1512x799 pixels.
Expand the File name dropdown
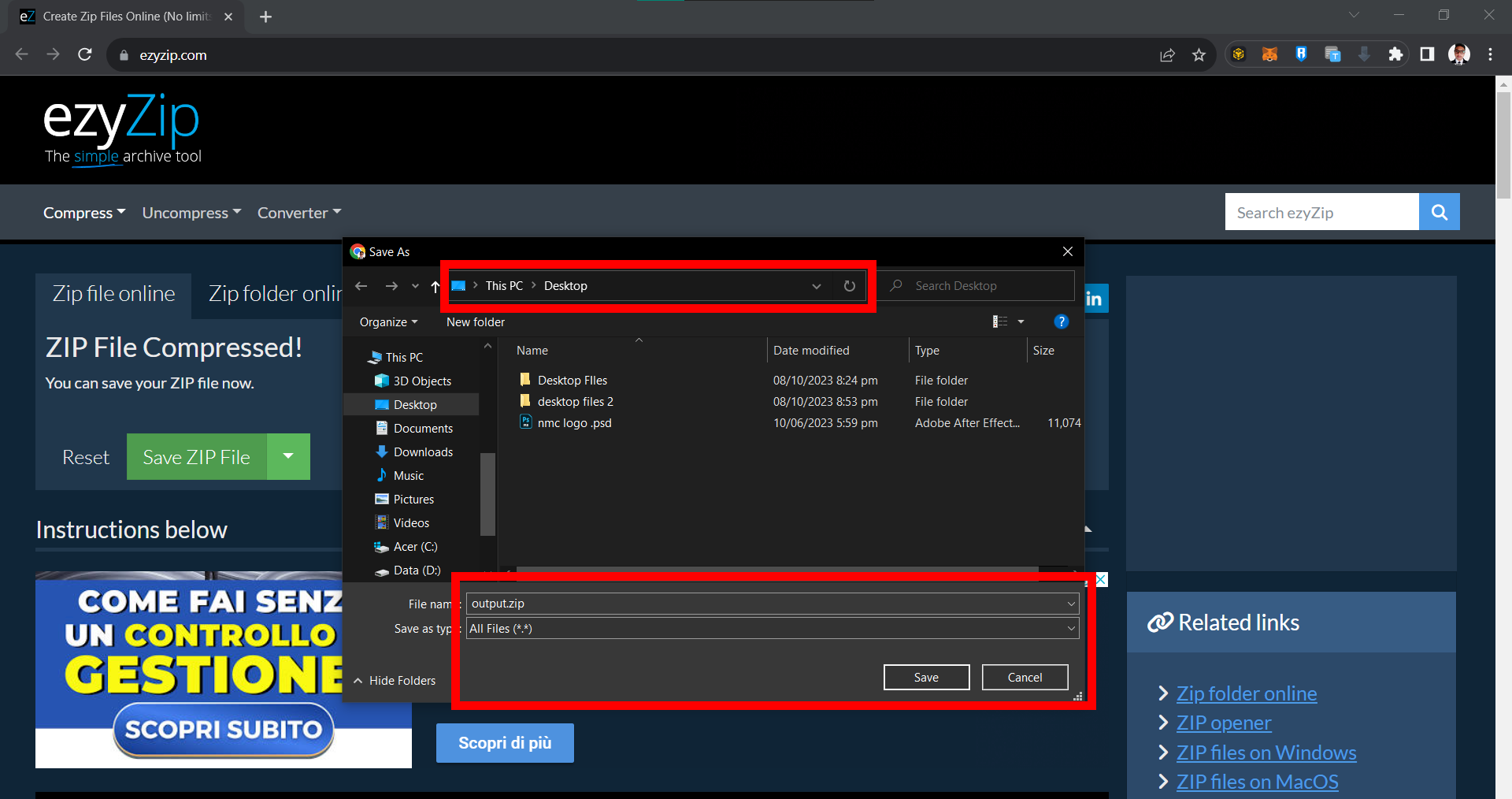1071,604
